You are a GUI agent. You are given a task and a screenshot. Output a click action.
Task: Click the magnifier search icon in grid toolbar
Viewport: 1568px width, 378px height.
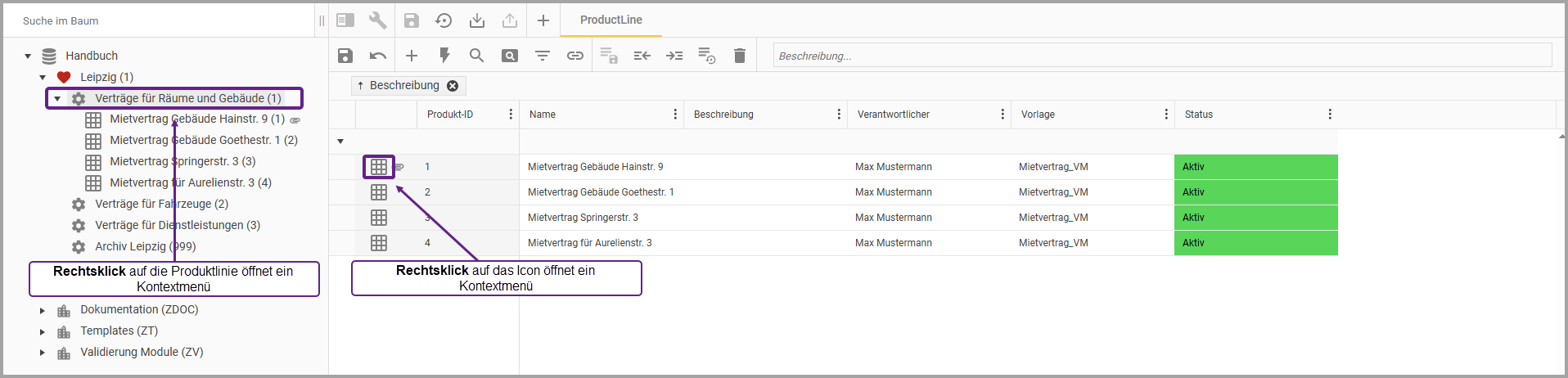[476, 56]
